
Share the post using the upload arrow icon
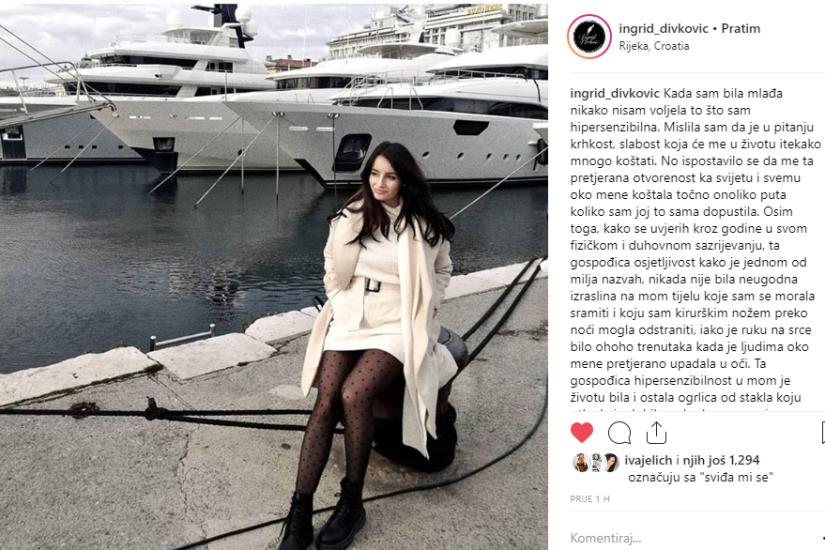(656, 433)
